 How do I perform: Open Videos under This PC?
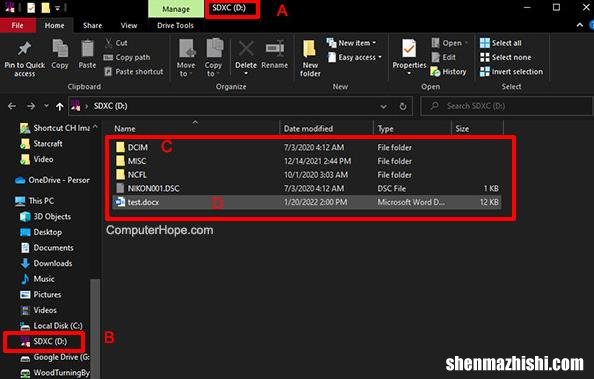[38, 310]
